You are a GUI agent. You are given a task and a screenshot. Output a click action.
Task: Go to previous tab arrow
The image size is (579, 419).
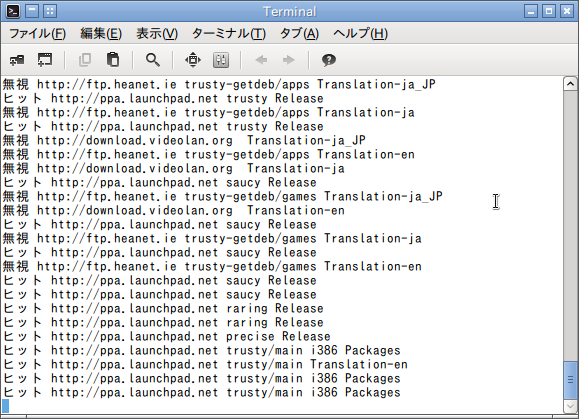tap(261, 60)
